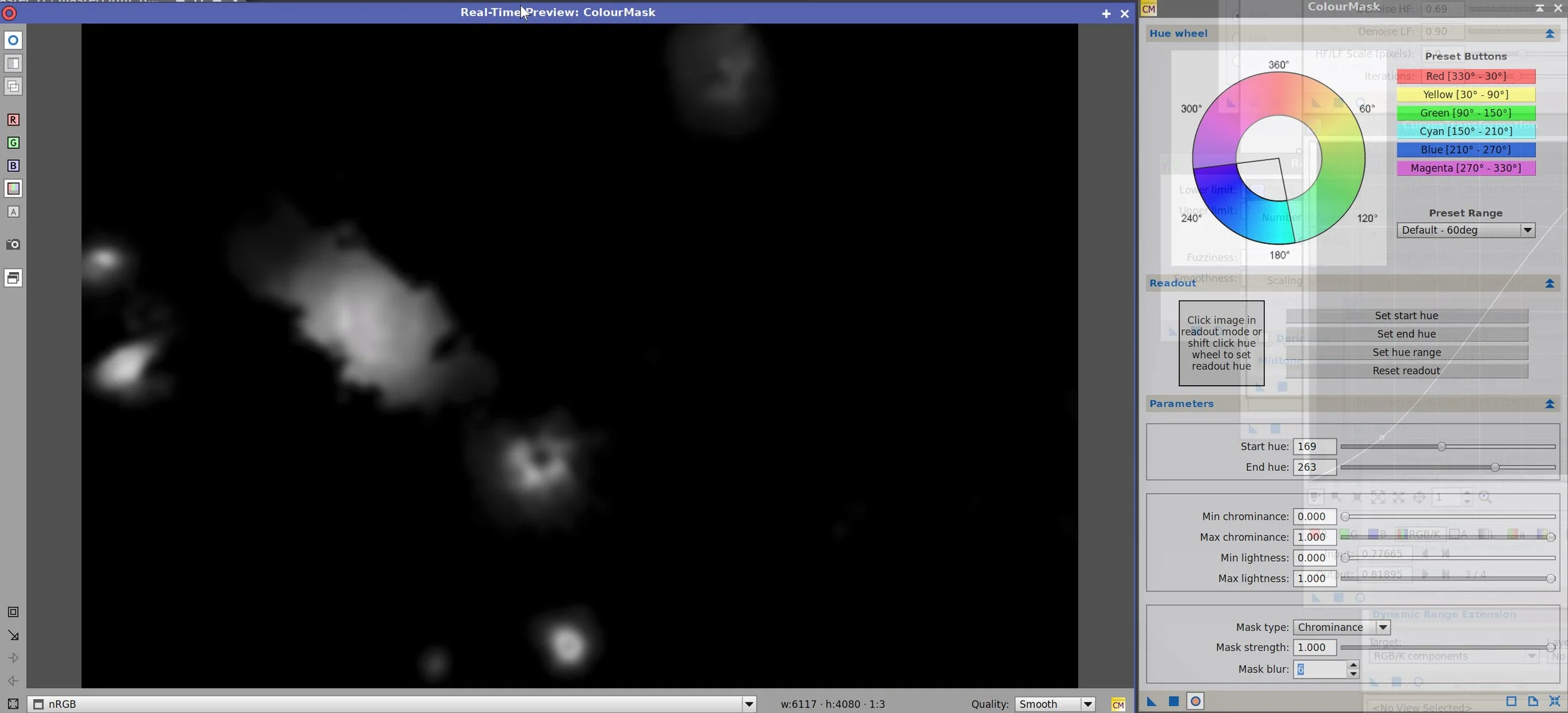Click the camera snapshot icon
Image resolution: width=1568 pixels, height=713 pixels.
pyautogui.click(x=13, y=244)
